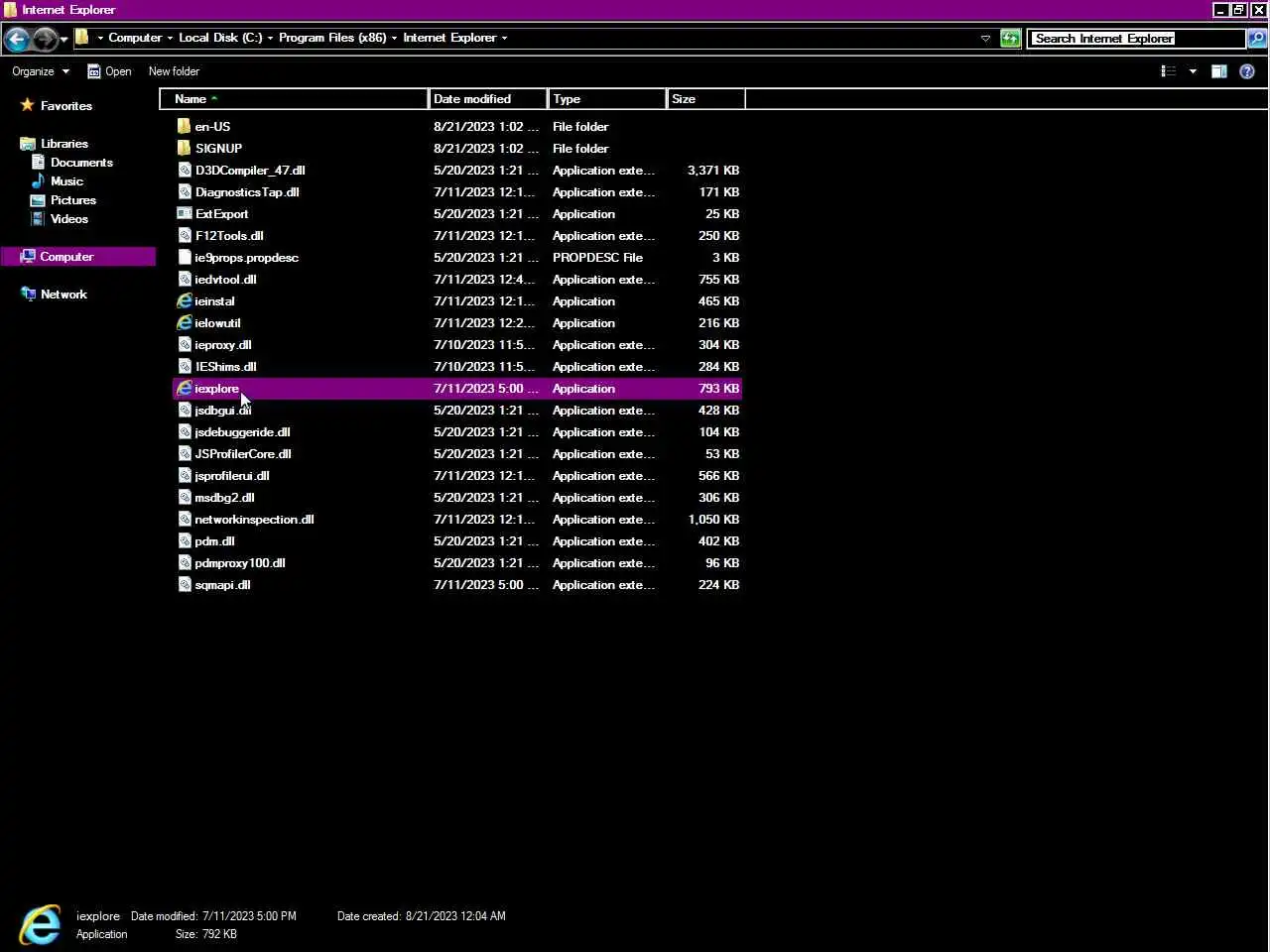Screen dimensions: 1270x952
Task: Open Videos library in the sidebar
Action: [69, 219]
